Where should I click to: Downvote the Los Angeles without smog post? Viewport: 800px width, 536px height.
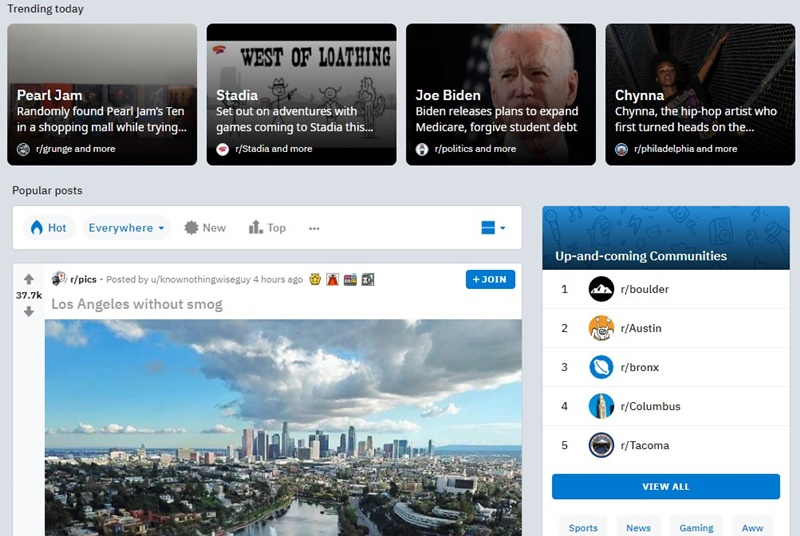click(x=28, y=312)
